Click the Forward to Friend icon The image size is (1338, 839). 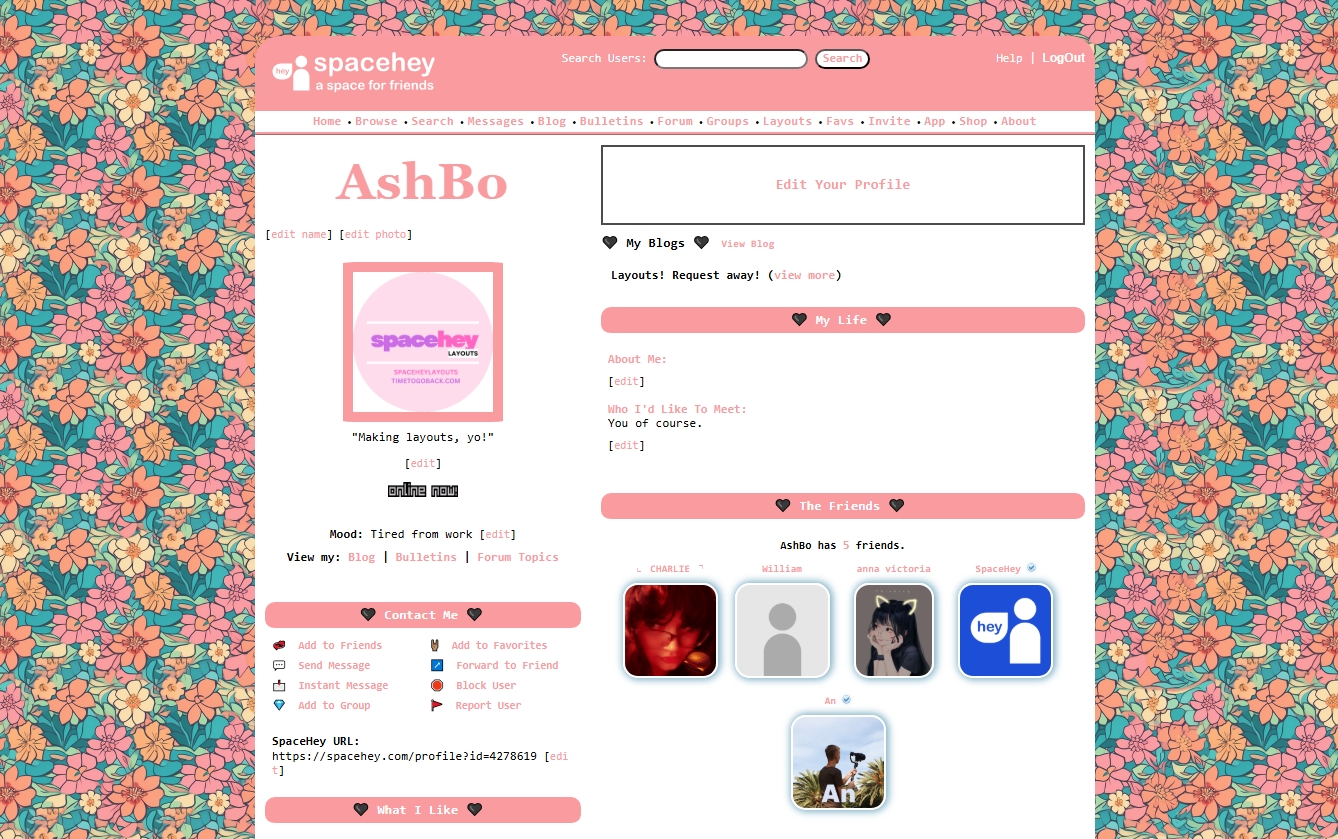tap(437, 665)
